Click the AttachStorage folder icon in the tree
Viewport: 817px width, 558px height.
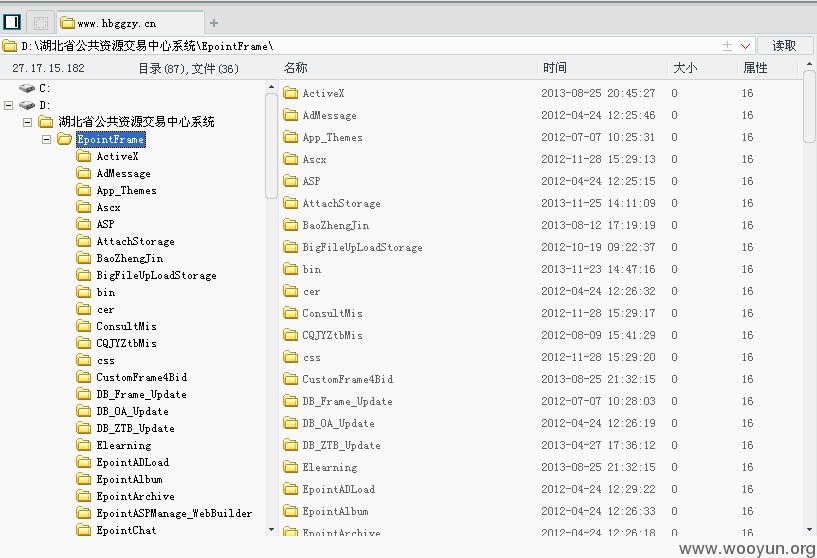[83, 241]
